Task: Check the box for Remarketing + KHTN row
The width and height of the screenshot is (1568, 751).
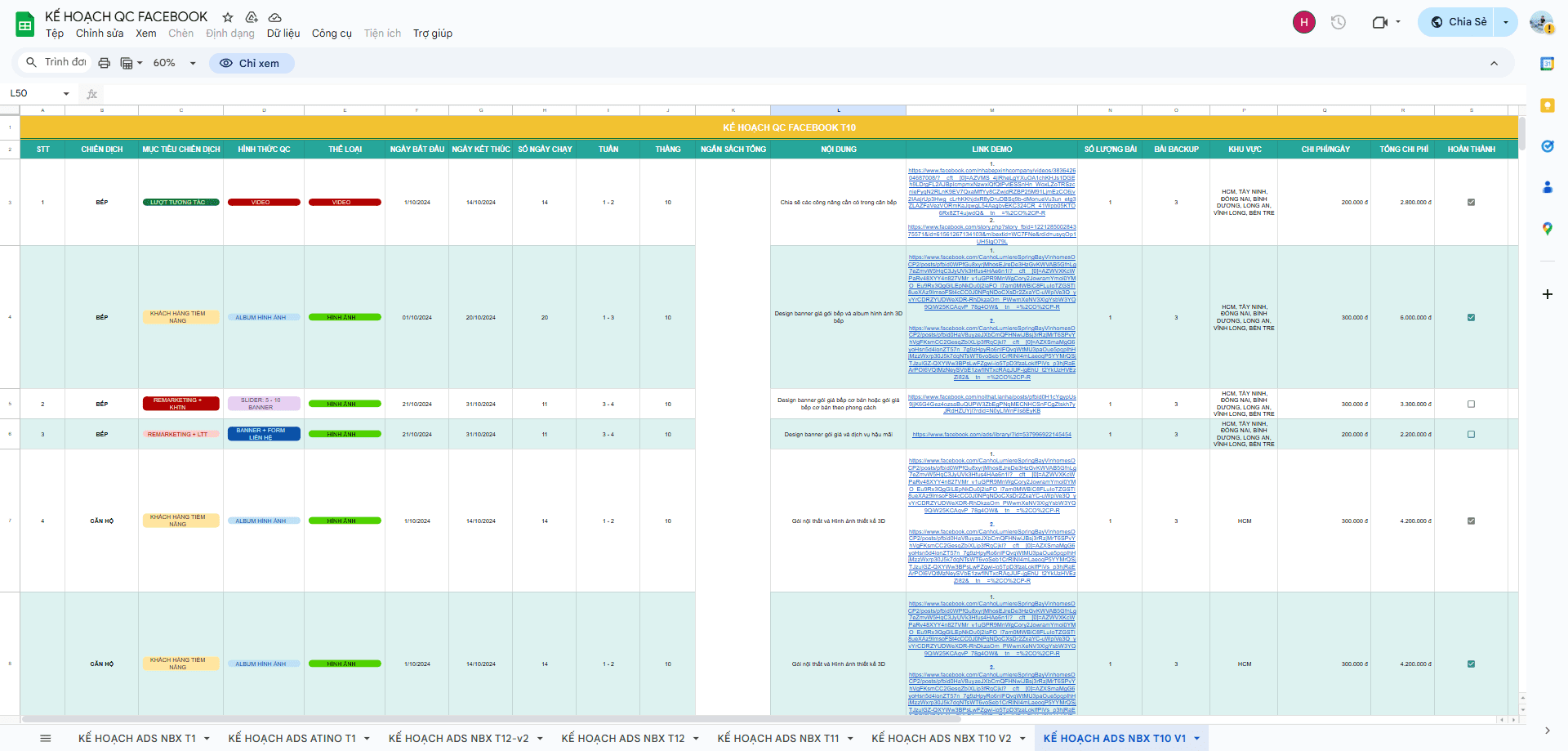Action: 1471,405
